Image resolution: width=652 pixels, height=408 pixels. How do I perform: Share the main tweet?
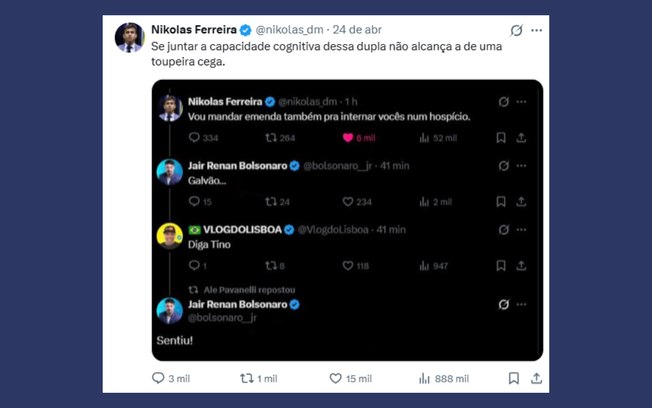[x=536, y=379]
